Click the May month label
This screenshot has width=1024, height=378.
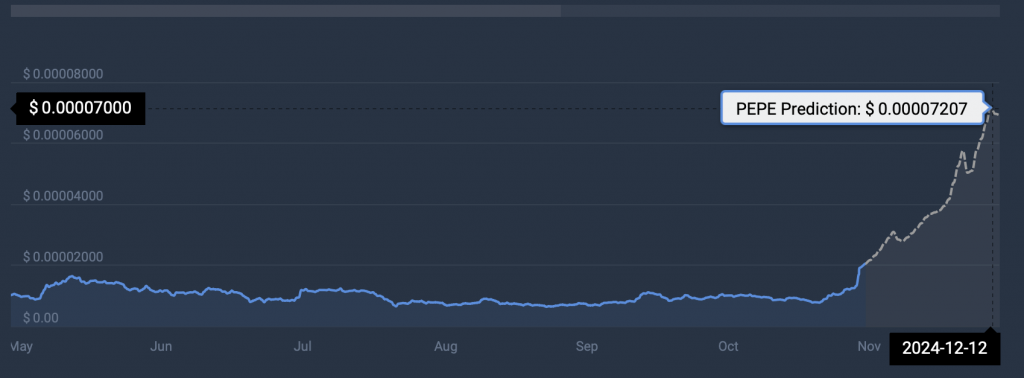21,347
